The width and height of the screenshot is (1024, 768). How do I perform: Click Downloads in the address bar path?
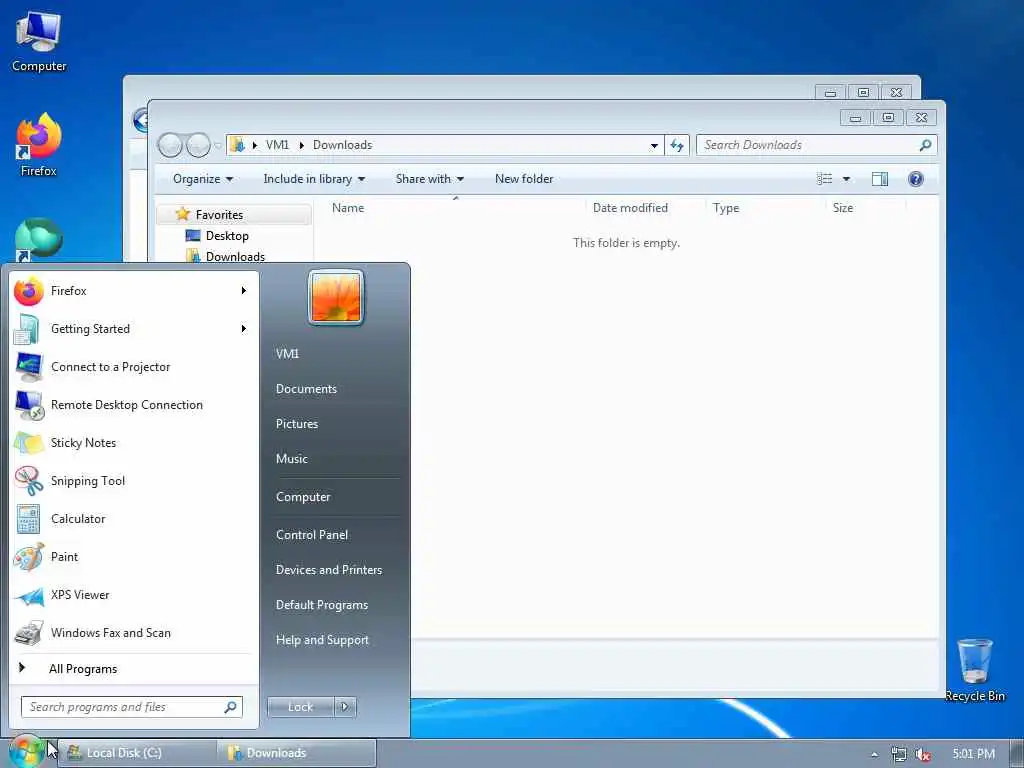pos(342,145)
